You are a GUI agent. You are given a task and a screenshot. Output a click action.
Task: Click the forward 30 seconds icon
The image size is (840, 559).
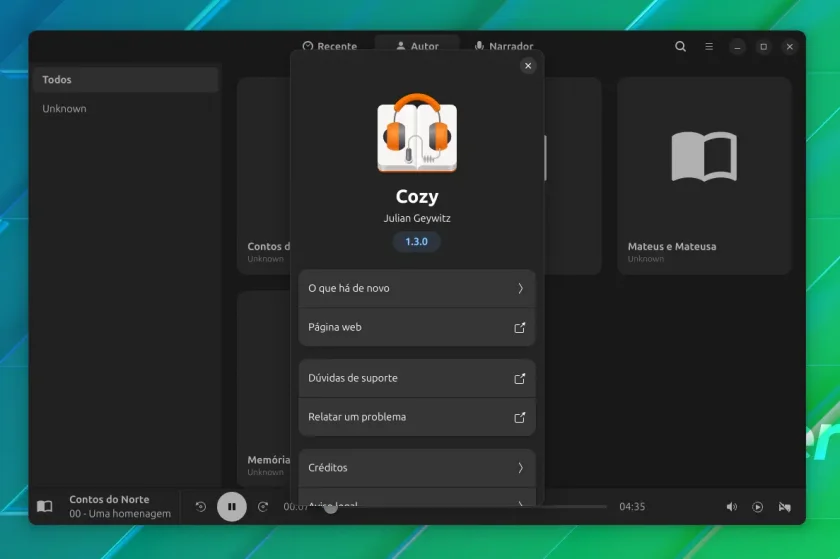pos(263,506)
